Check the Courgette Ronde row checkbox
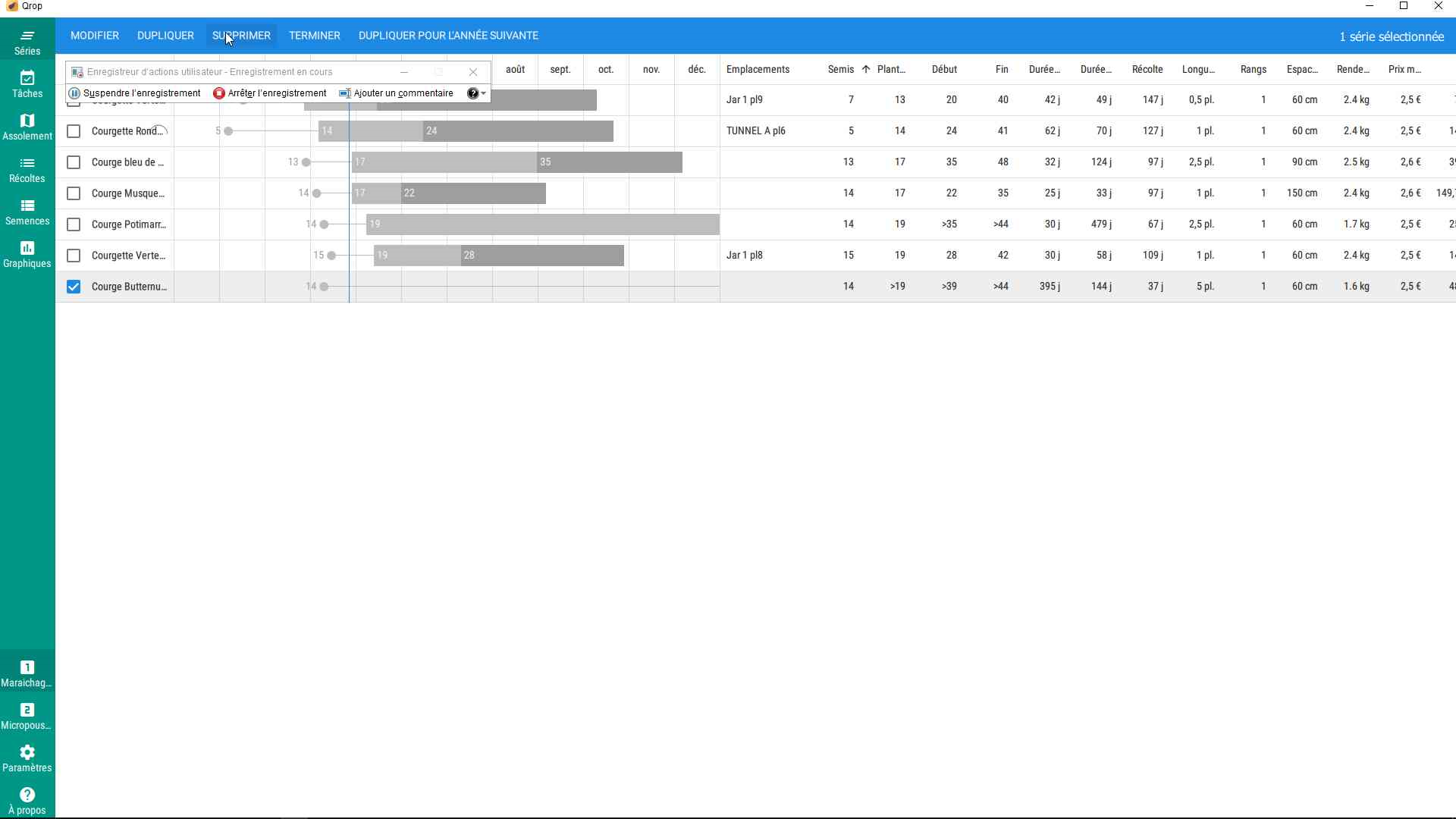1456x819 pixels. [74, 131]
